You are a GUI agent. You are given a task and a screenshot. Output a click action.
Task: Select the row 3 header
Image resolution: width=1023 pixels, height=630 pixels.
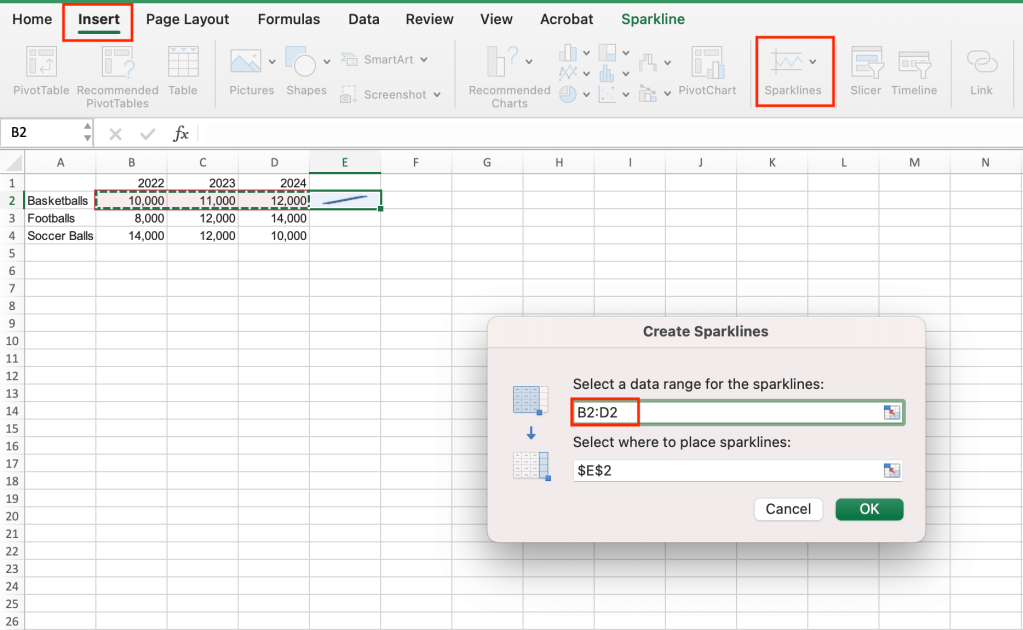tap(12, 218)
